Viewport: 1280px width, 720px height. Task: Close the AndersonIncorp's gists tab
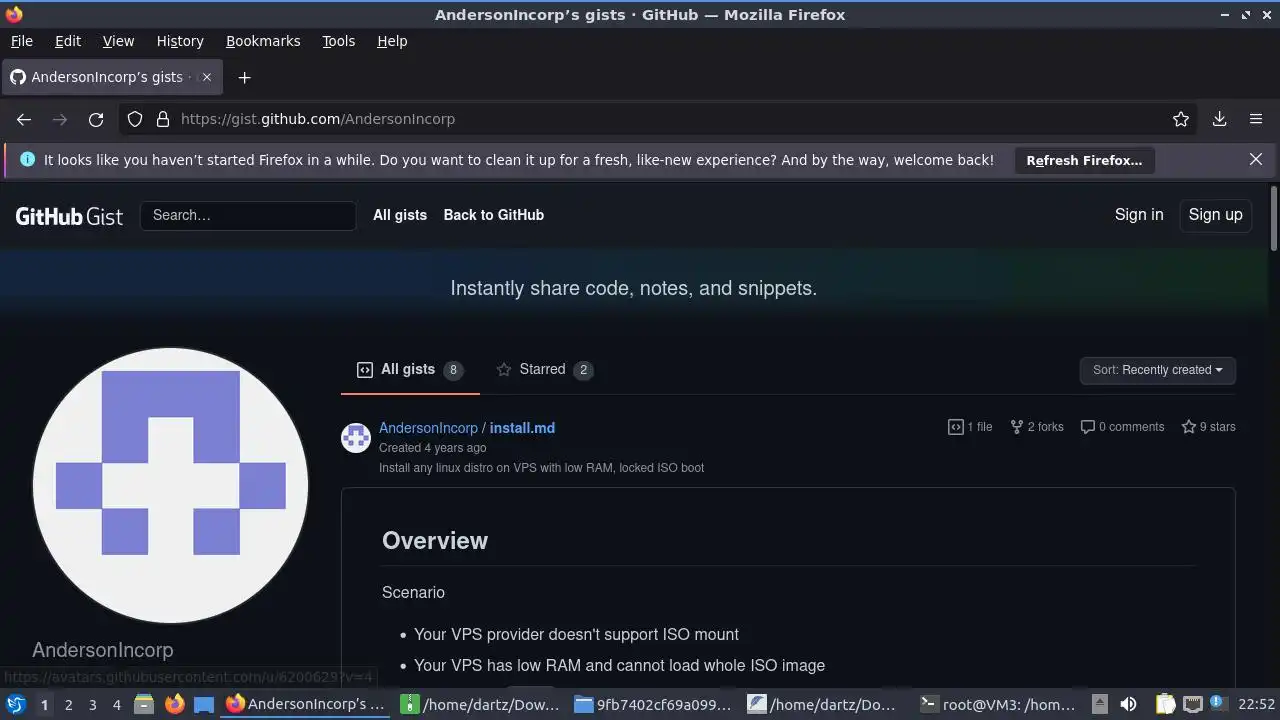(207, 77)
